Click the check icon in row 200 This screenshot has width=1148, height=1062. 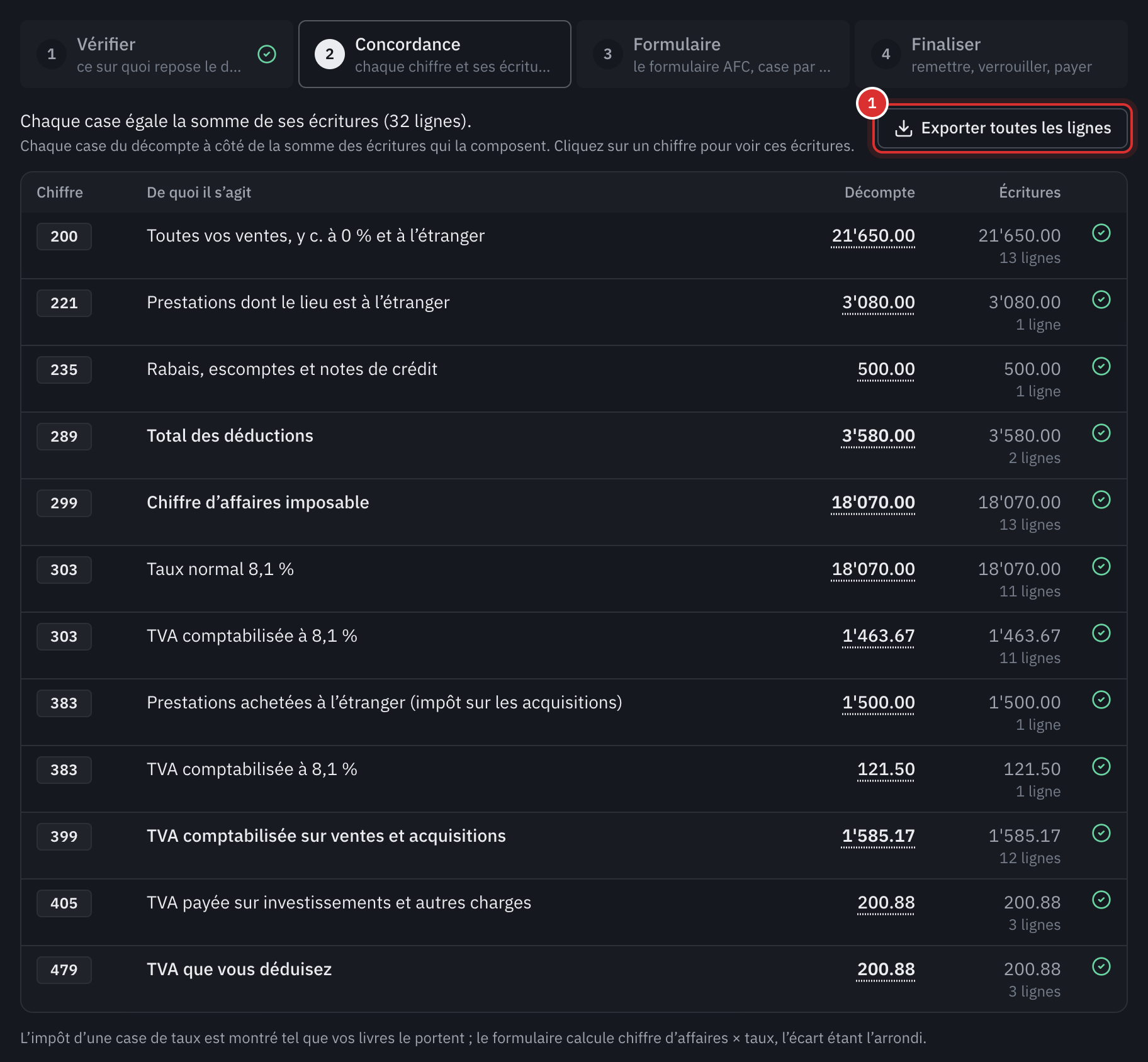1101,233
